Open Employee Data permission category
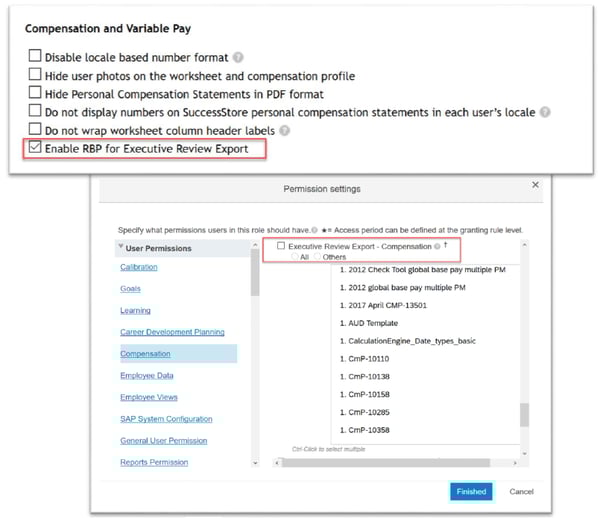The width and height of the screenshot is (600, 518). coord(147,376)
